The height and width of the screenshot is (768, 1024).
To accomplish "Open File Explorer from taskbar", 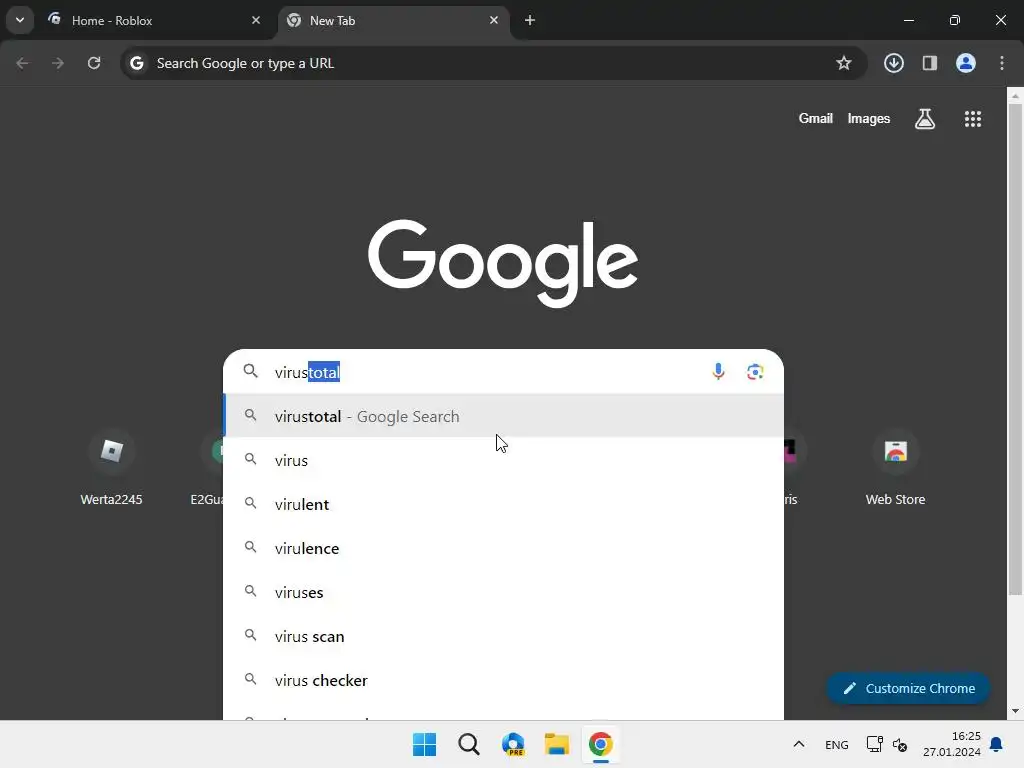I will [x=557, y=744].
